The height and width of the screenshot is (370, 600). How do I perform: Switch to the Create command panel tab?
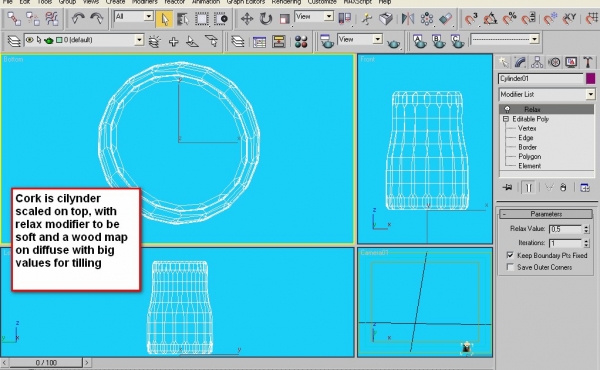pos(504,62)
